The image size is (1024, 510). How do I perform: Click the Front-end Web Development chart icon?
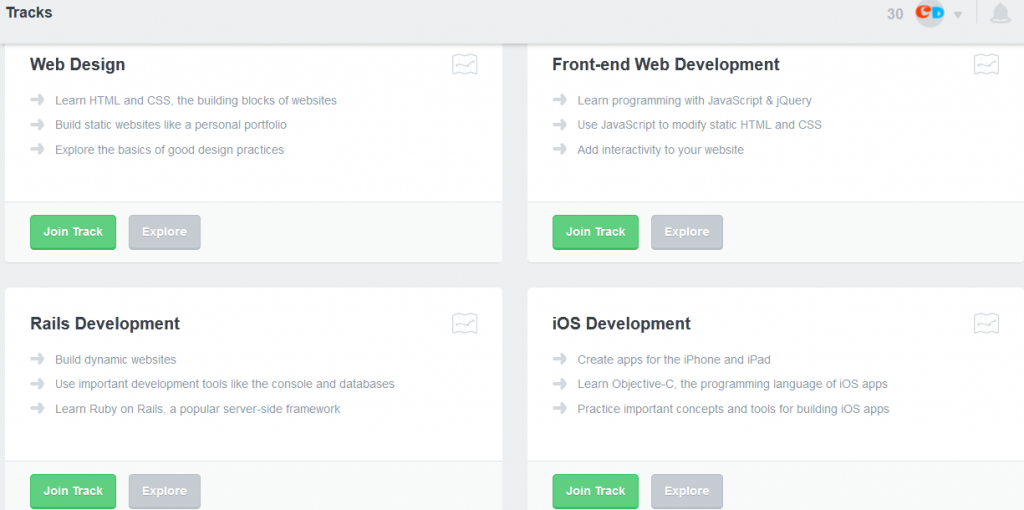click(x=986, y=65)
